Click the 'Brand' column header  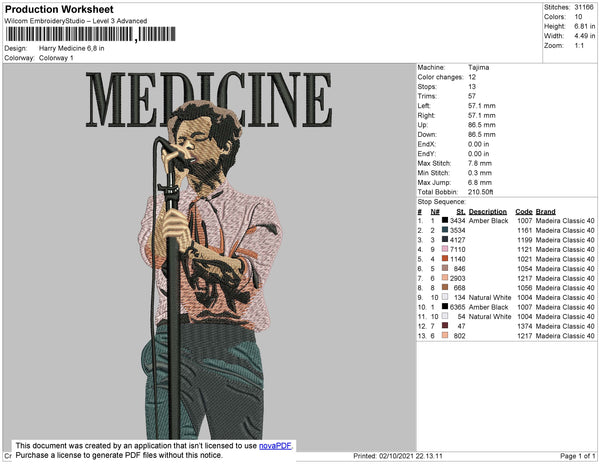(545, 212)
